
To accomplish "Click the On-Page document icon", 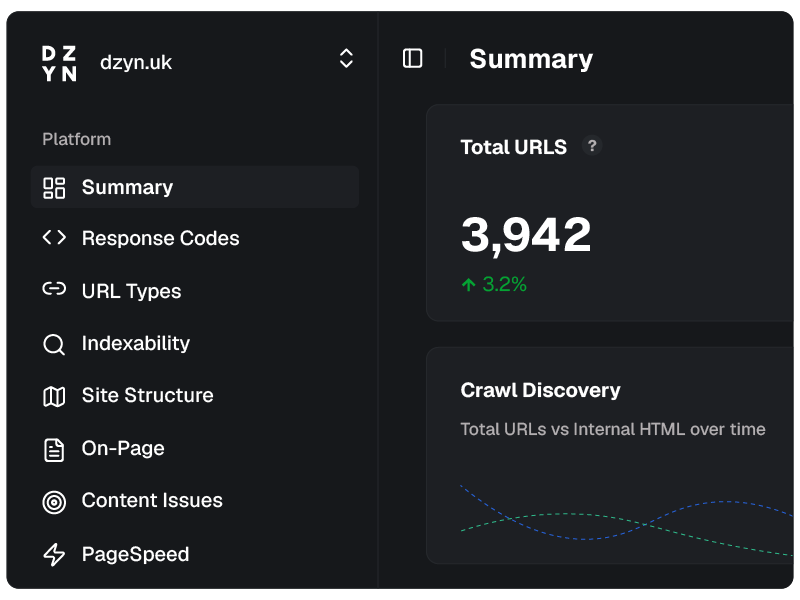I will coord(54,449).
